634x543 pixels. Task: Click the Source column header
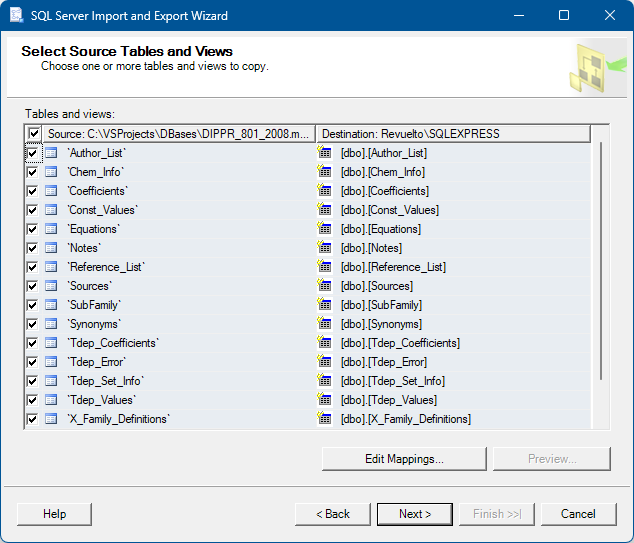pos(179,134)
